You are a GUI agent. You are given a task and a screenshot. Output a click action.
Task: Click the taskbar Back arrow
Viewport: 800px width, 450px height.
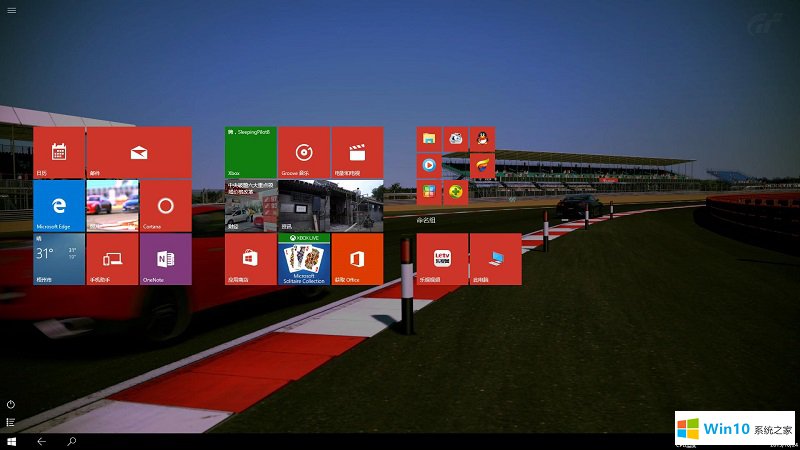41,442
